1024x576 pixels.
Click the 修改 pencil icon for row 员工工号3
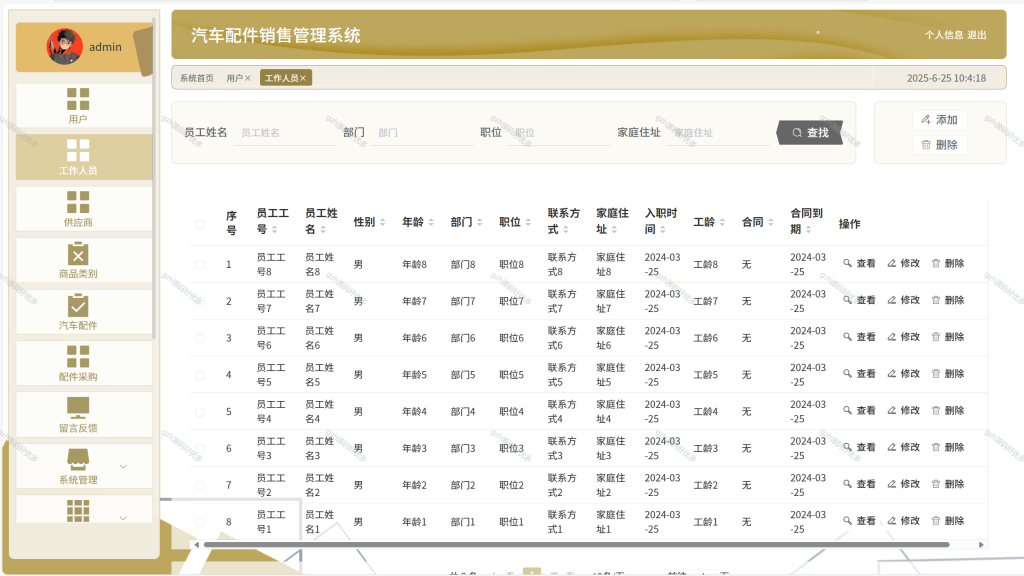[891, 447]
